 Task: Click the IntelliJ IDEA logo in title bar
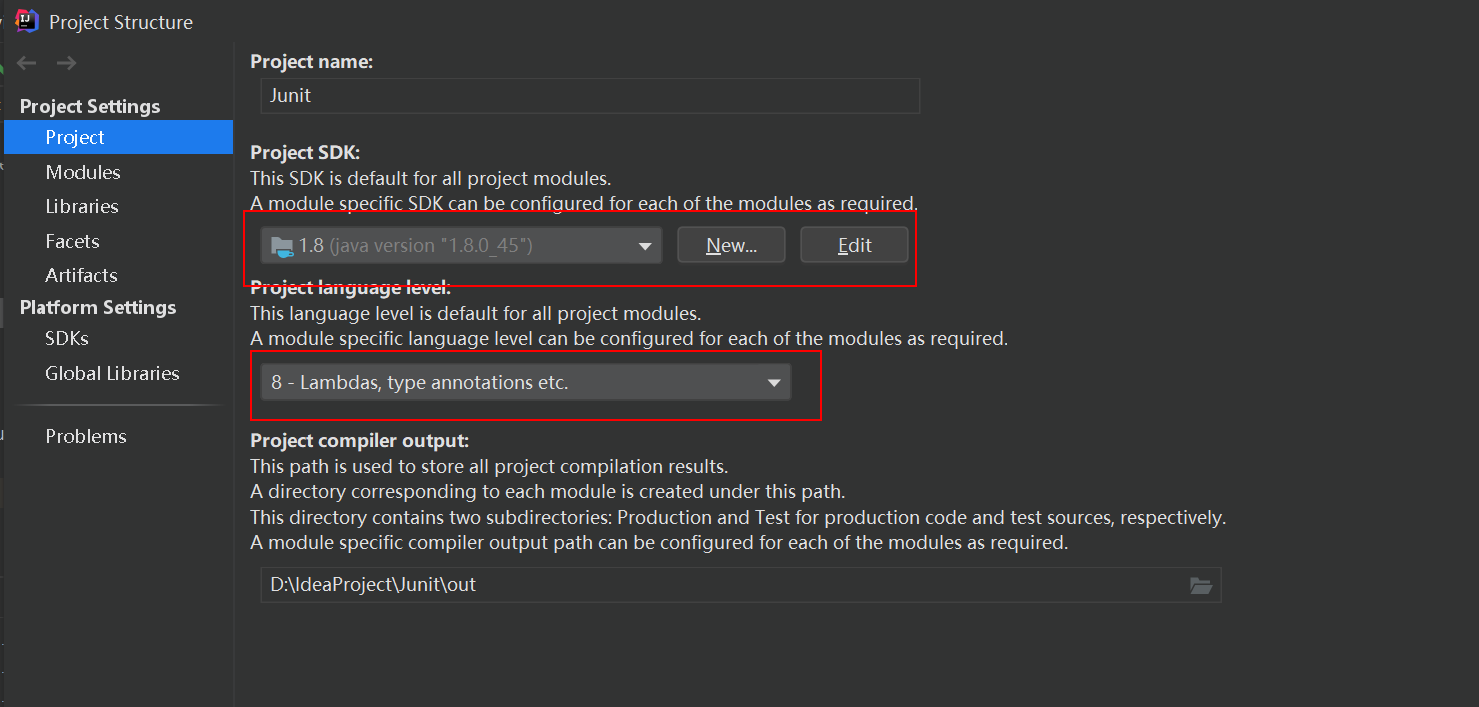tap(27, 21)
